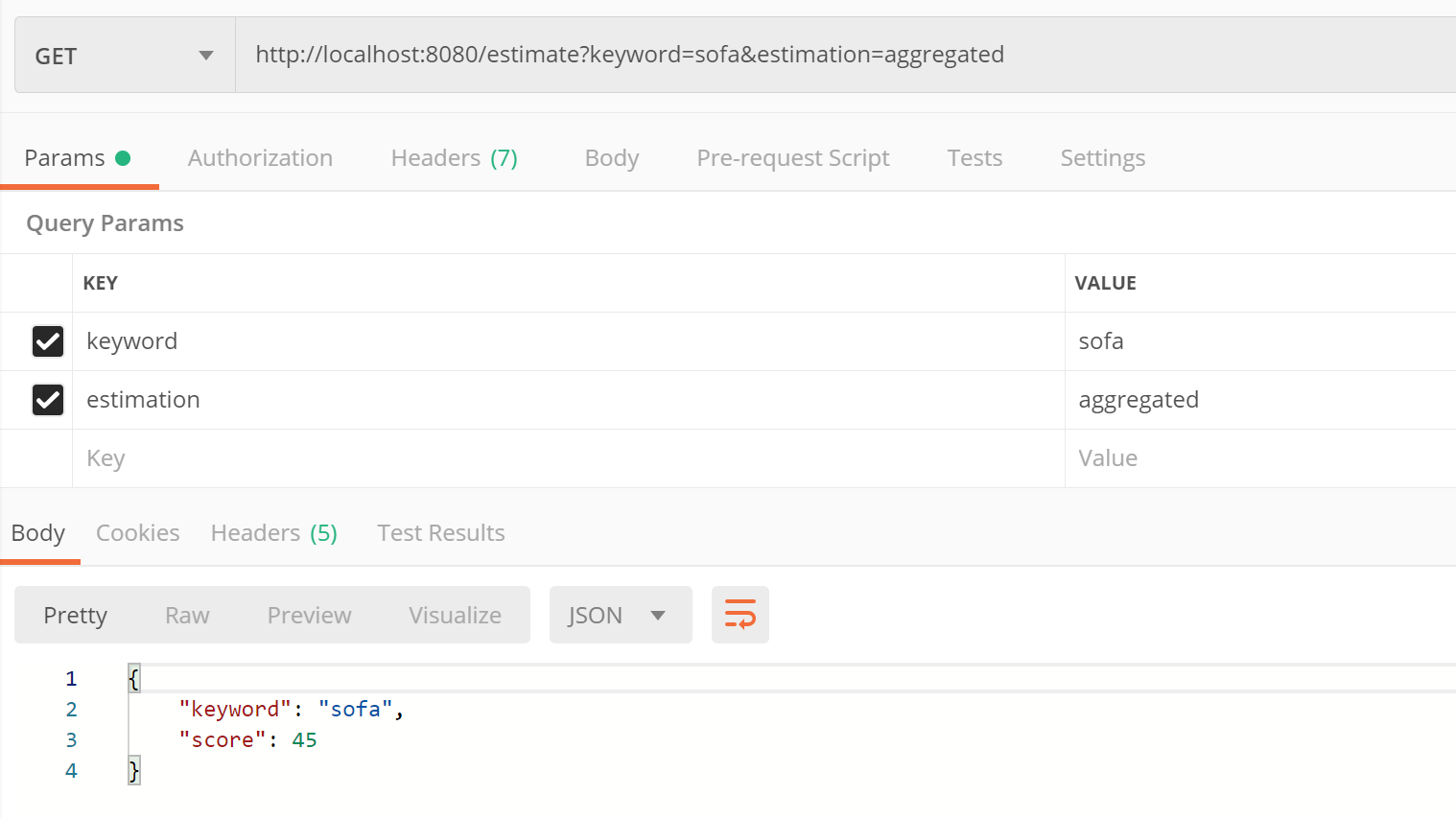Open the JSON format dropdown

tap(621, 615)
